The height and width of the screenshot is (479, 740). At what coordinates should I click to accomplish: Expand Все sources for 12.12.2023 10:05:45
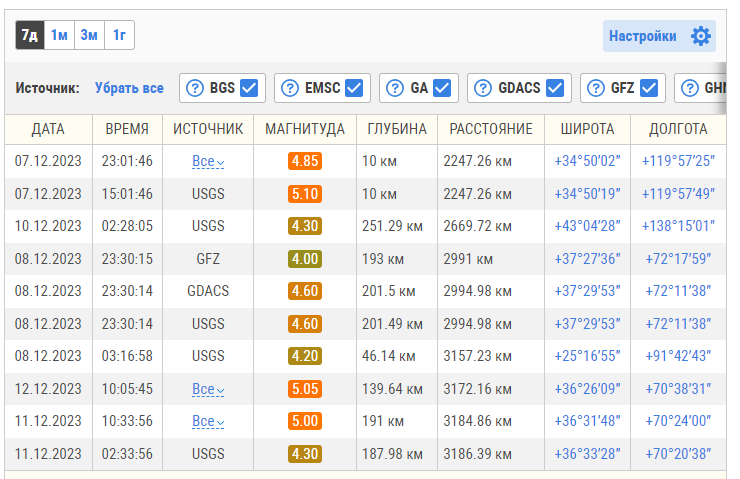coord(208,389)
